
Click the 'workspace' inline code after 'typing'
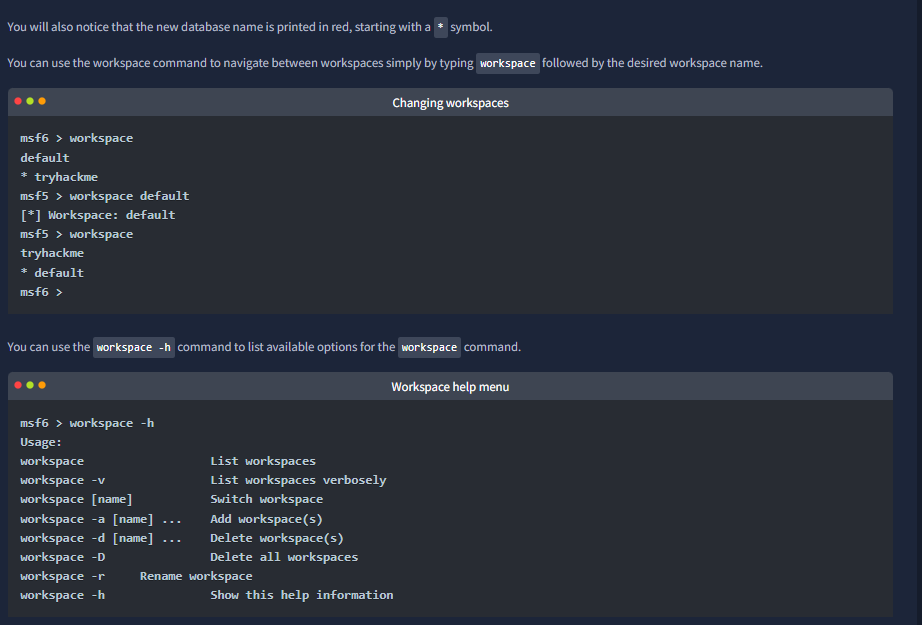[x=507, y=63]
